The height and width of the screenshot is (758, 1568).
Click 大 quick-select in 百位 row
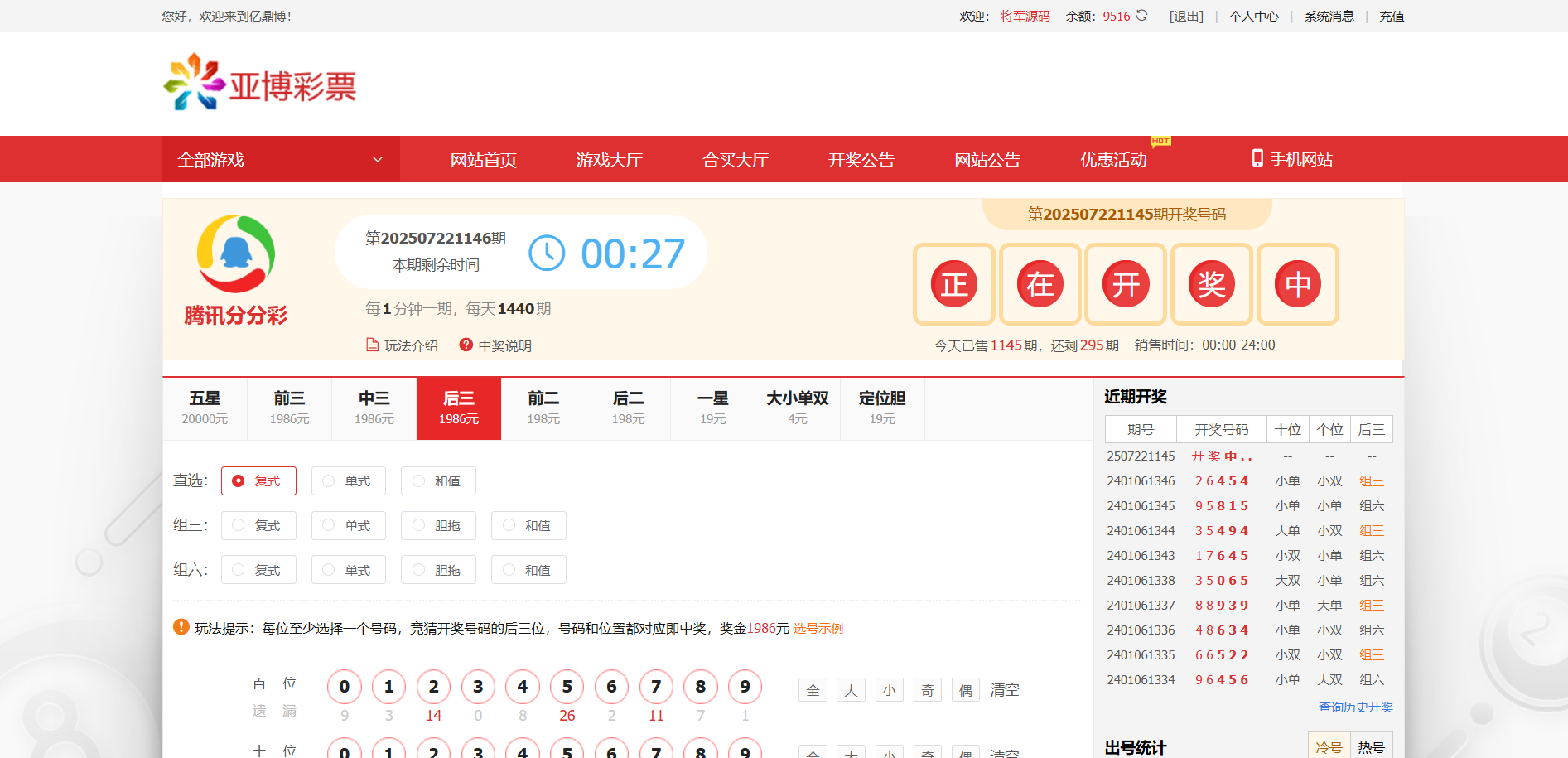851,690
